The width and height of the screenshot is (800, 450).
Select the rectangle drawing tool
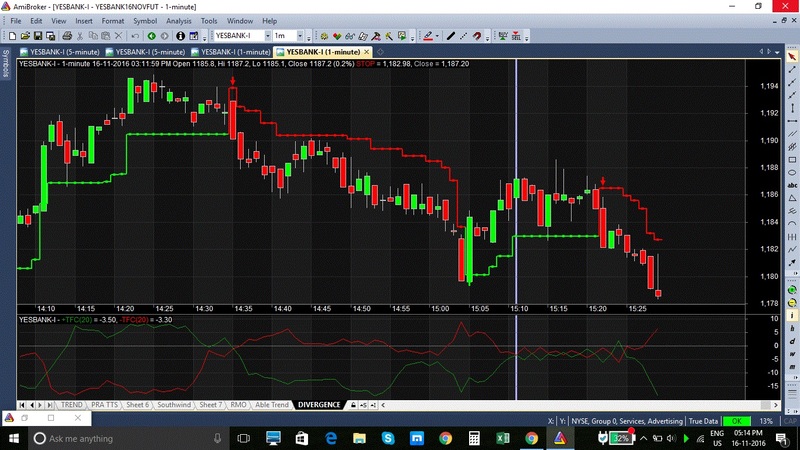click(x=792, y=160)
